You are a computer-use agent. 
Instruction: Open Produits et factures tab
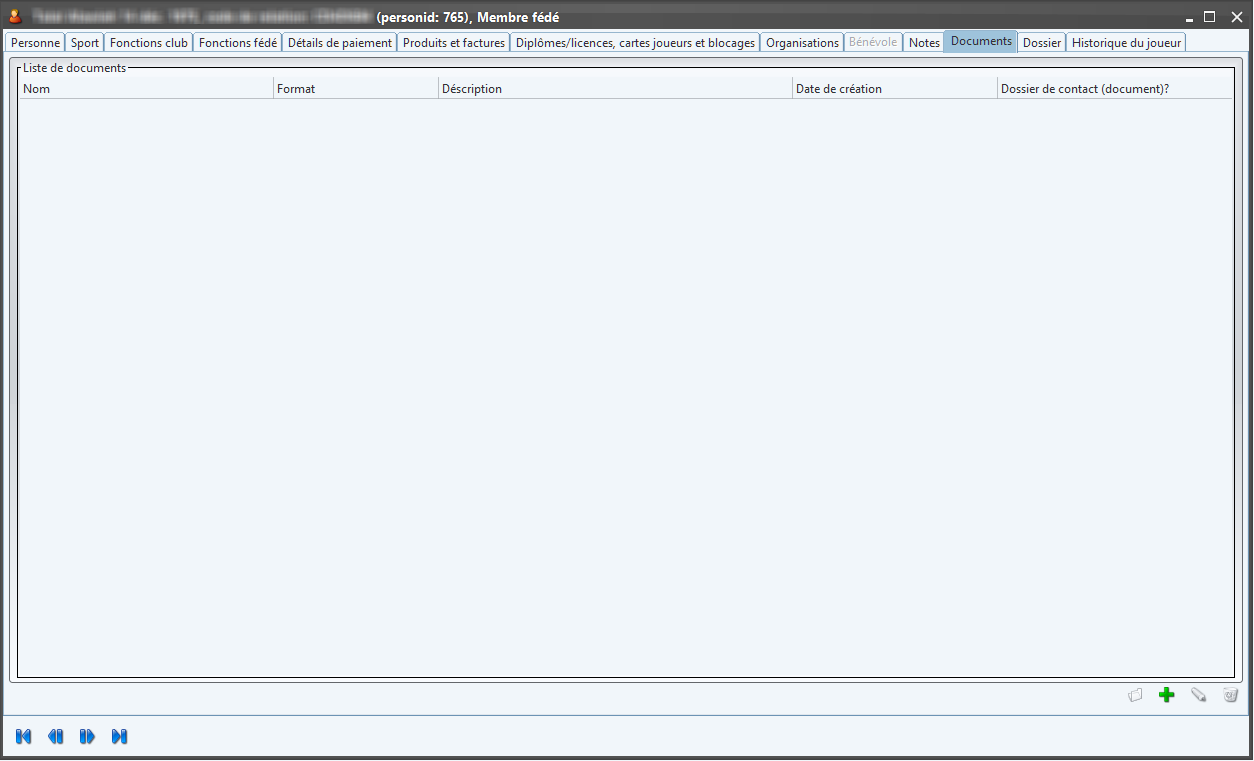[x=454, y=43]
